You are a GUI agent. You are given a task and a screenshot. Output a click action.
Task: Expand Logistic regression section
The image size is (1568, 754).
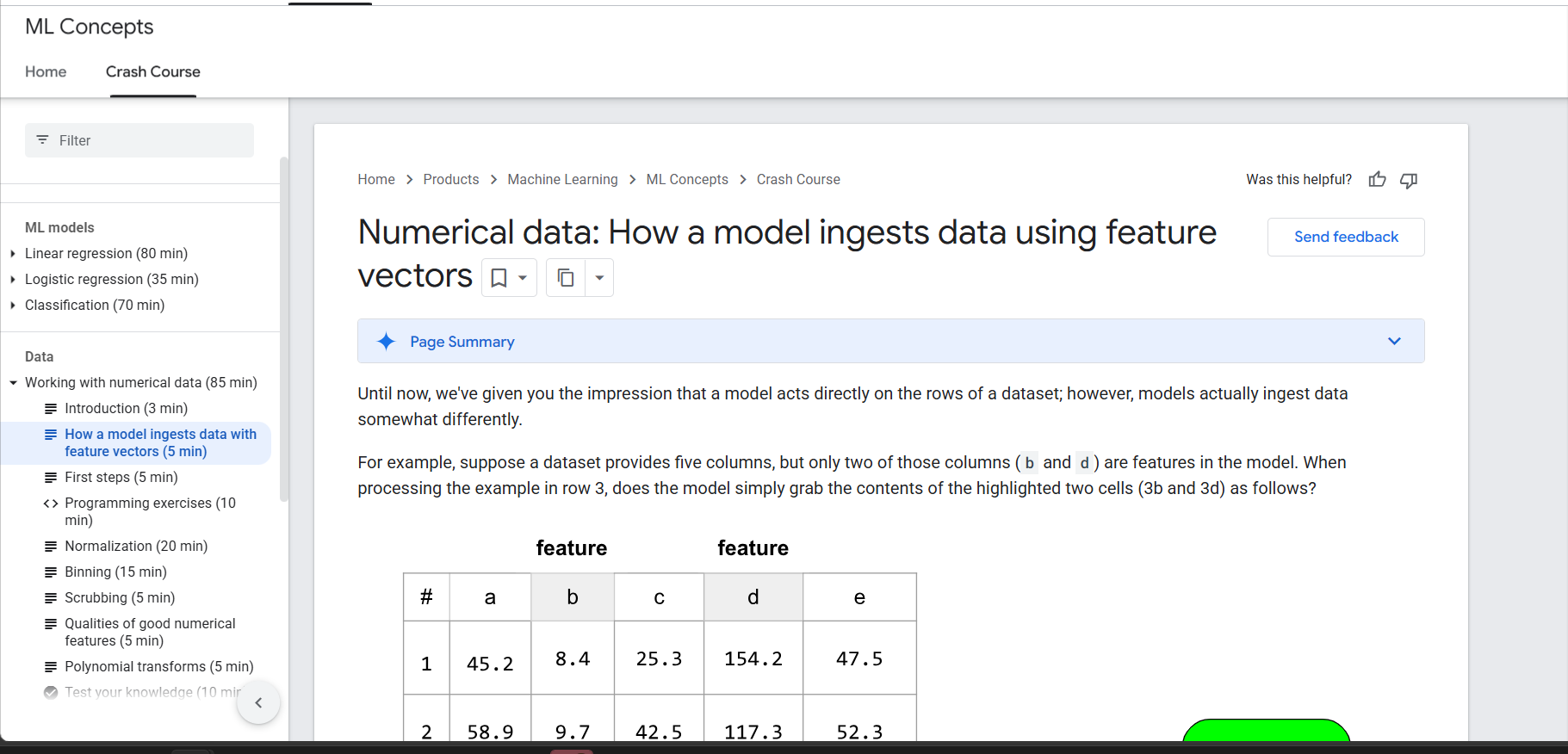(x=13, y=280)
